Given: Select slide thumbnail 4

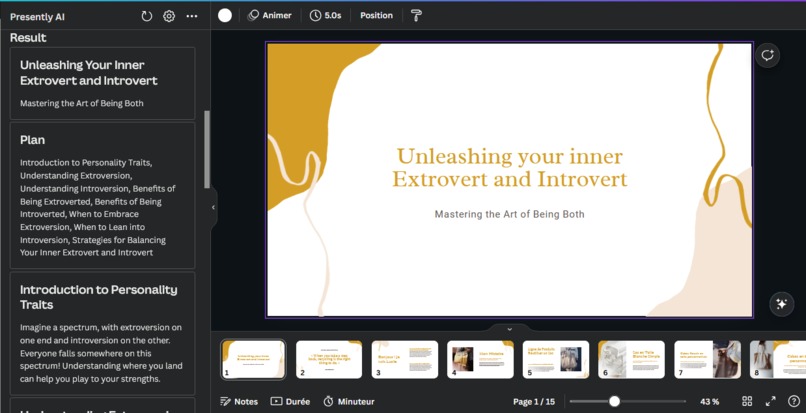Looking at the screenshot, I should tap(480, 359).
